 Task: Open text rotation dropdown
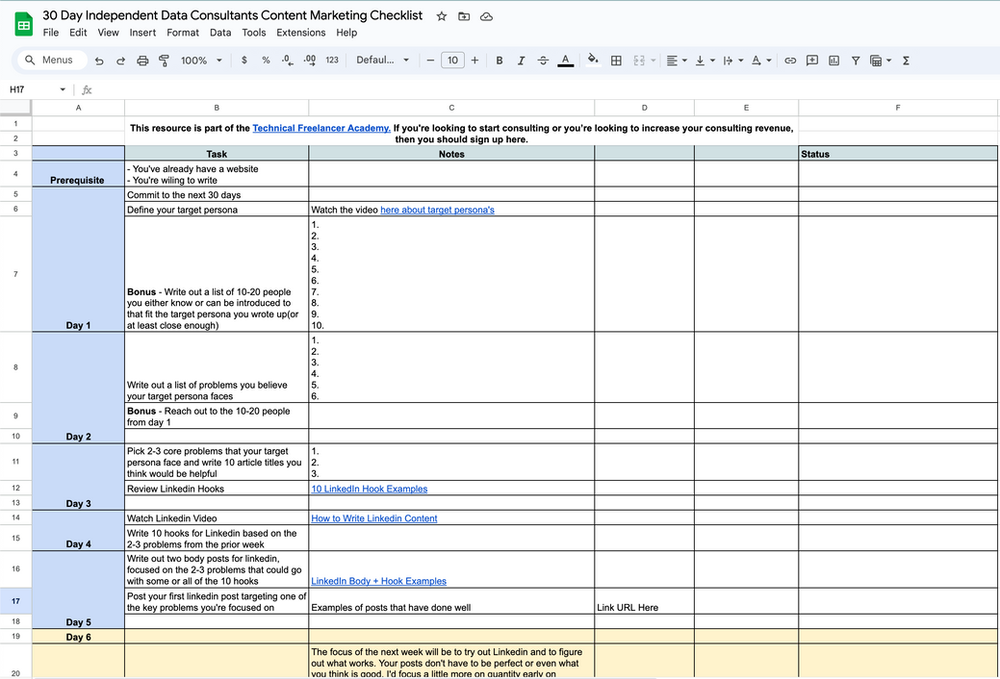click(761, 61)
